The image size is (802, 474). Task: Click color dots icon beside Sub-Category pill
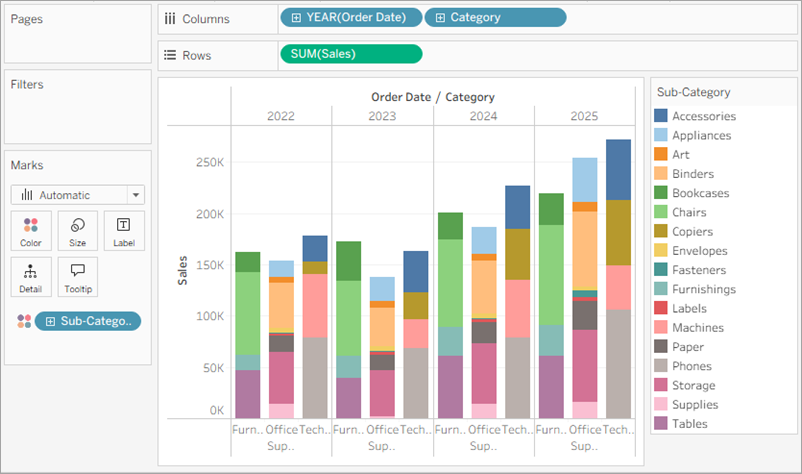(x=24, y=321)
